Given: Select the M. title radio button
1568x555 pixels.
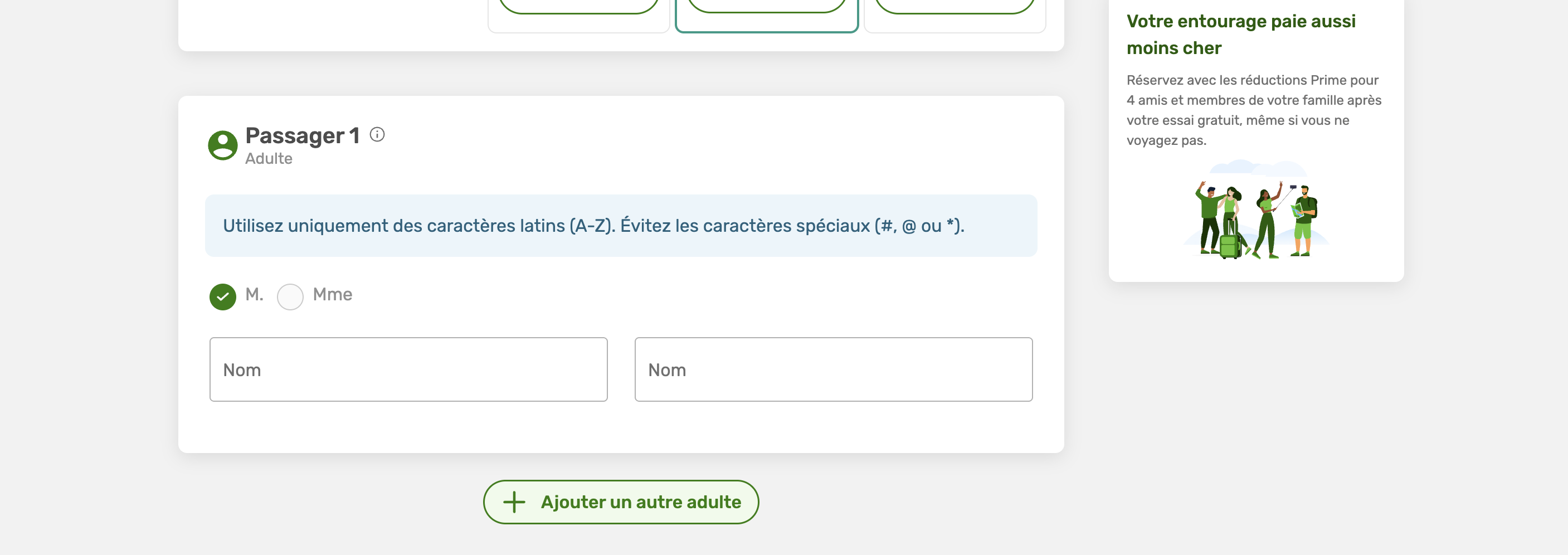Looking at the screenshot, I should (223, 297).
